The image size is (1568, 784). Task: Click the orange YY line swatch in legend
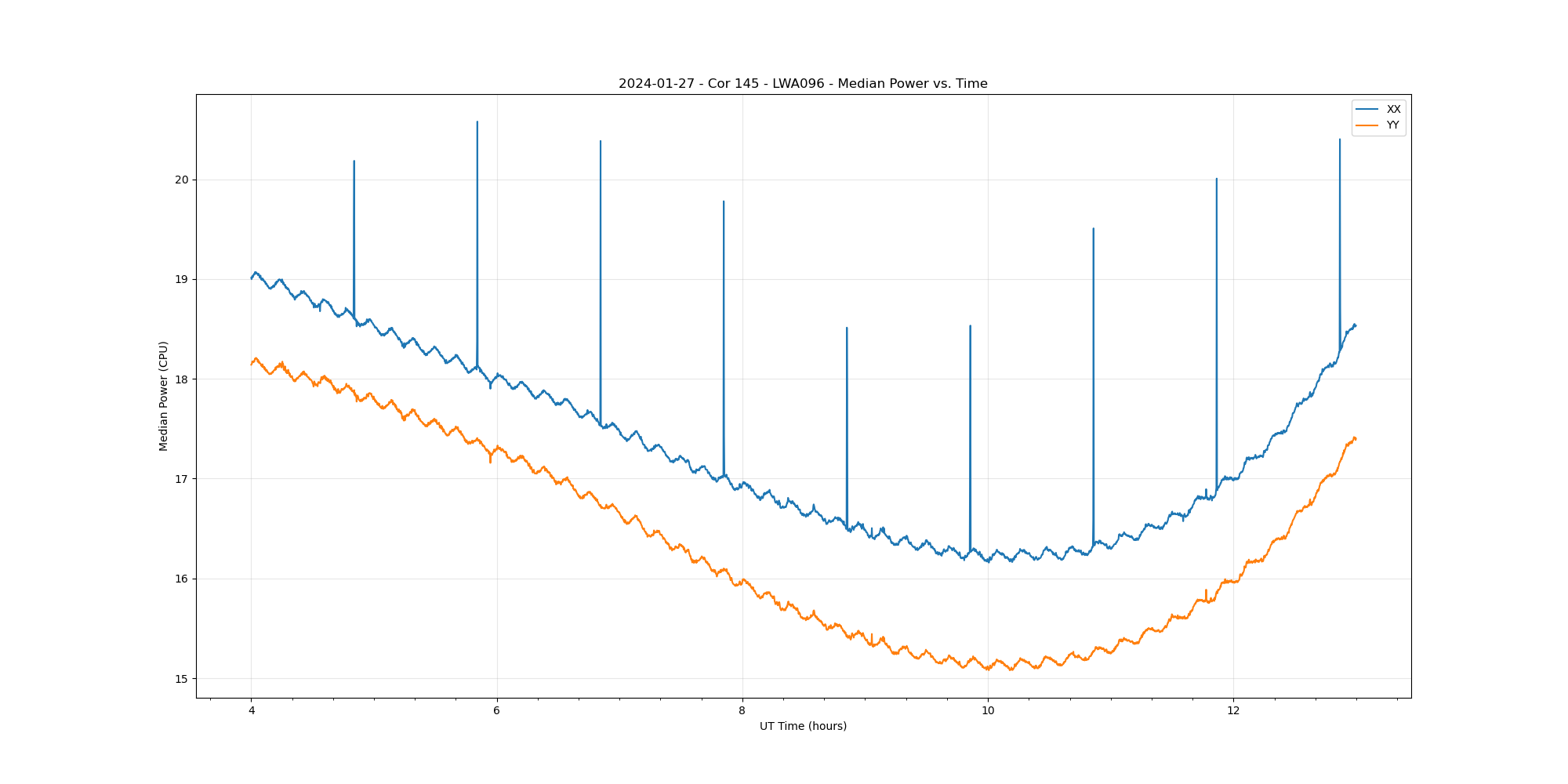(1368, 125)
